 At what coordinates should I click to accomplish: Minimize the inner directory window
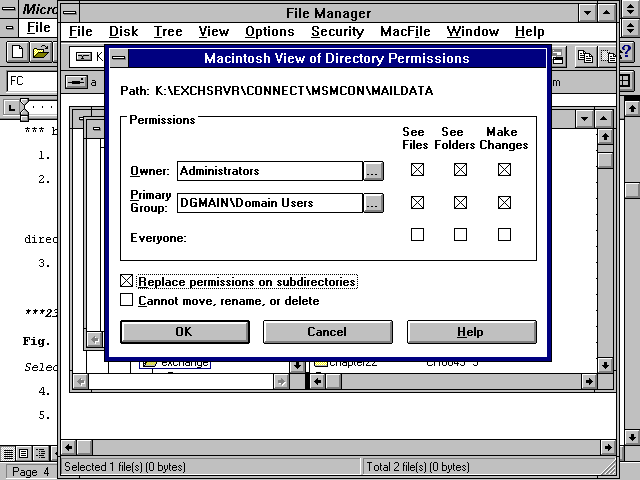click(x=584, y=119)
